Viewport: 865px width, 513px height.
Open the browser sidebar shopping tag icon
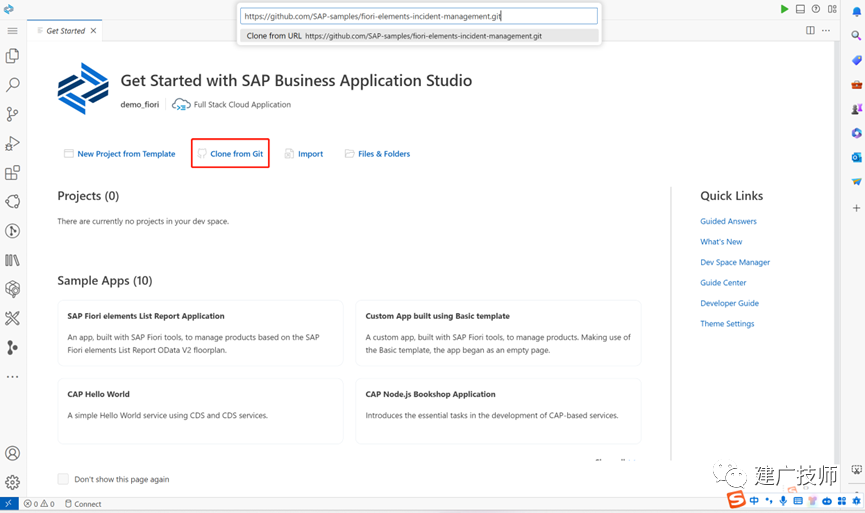tap(856, 60)
